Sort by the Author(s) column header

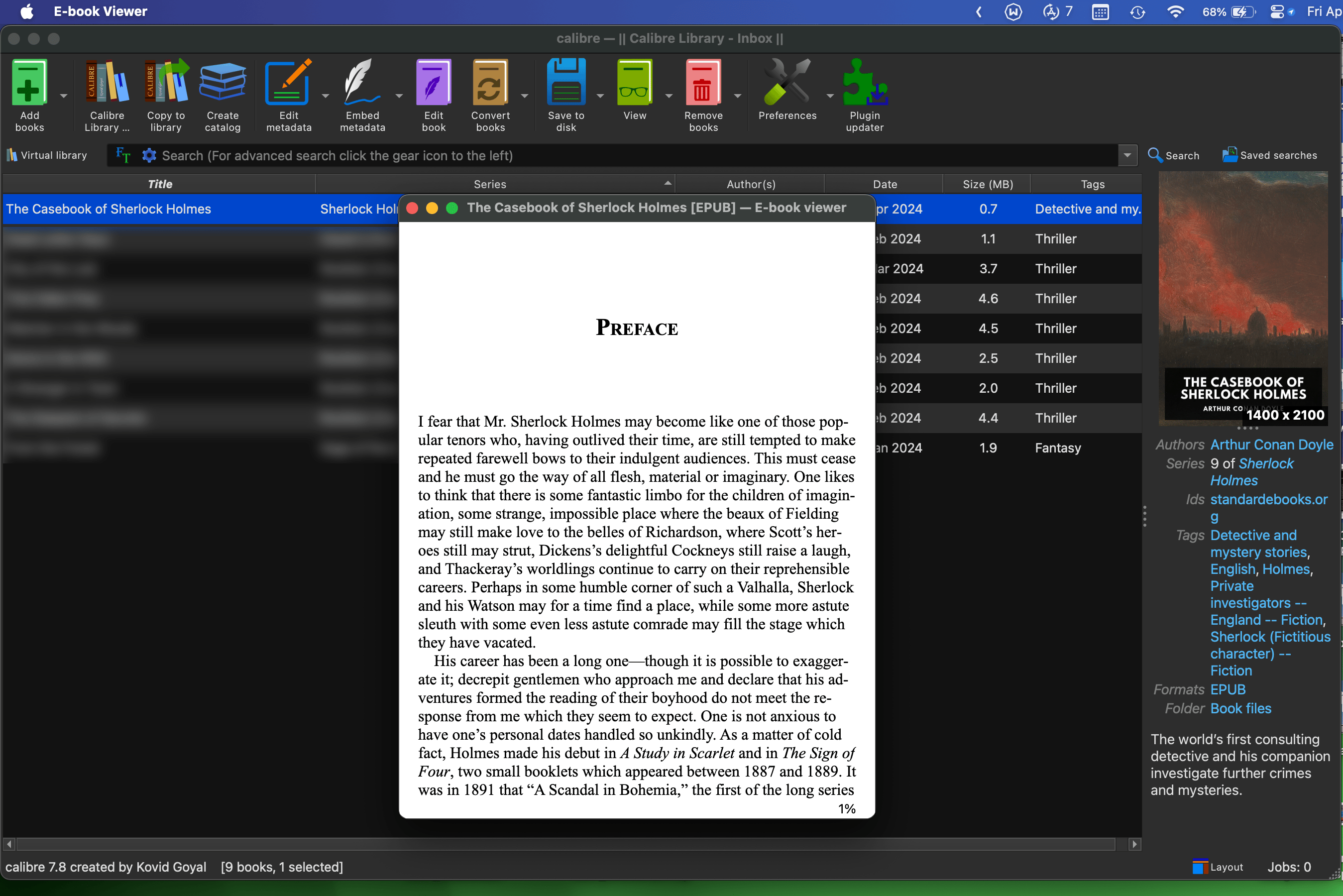click(x=750, y=184)
